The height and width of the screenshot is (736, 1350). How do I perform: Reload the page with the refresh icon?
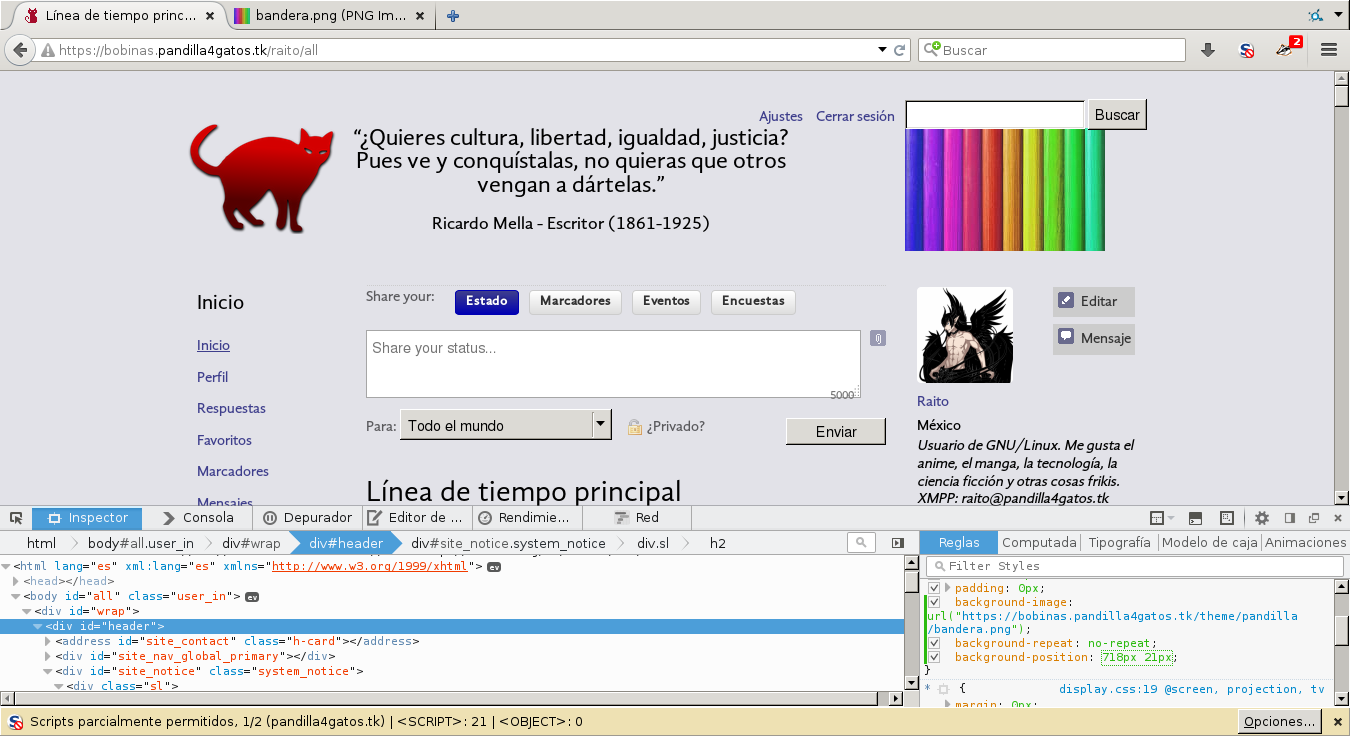tap(900, 50)
